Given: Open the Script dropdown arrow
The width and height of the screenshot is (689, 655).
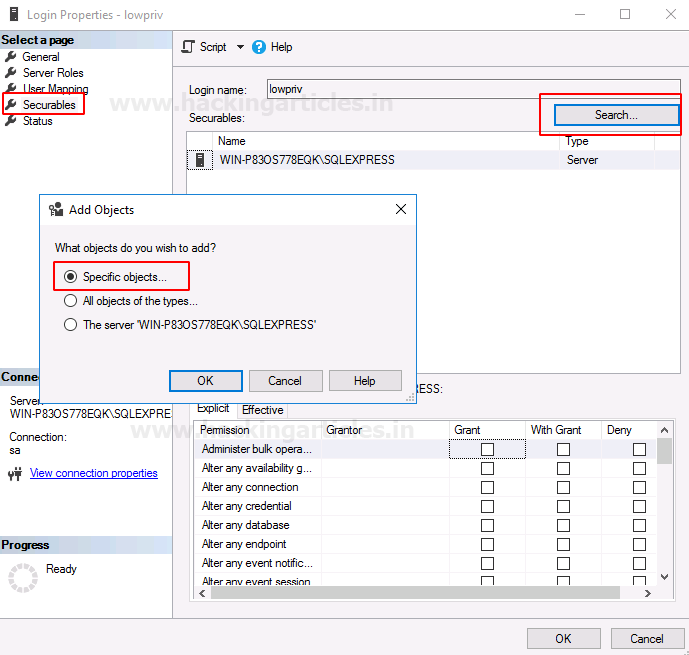Looking at the screenshot, I should (x=240, y=47).
